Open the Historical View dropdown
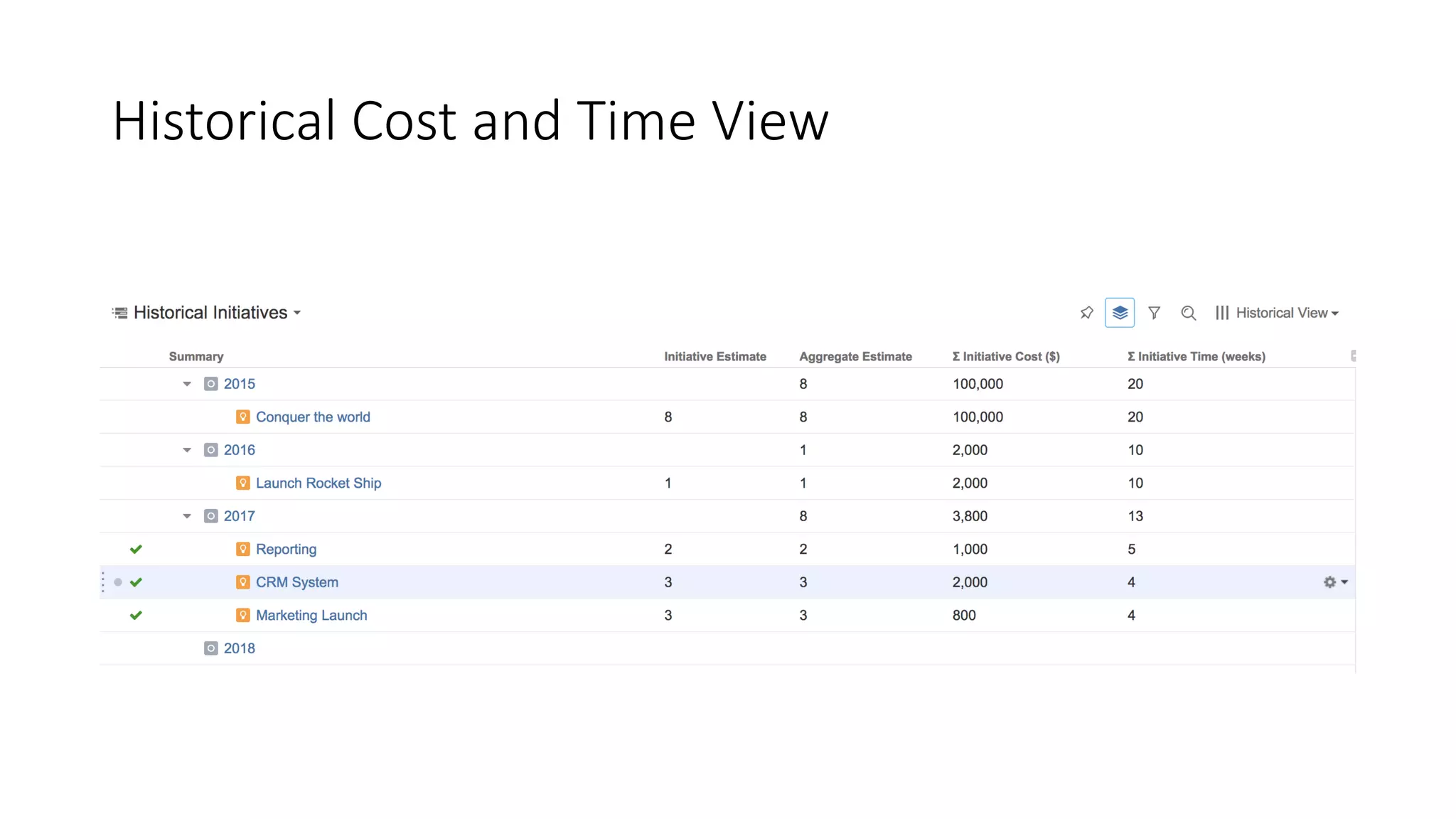Screen dimensions: 1456x819 [1287, 313]
